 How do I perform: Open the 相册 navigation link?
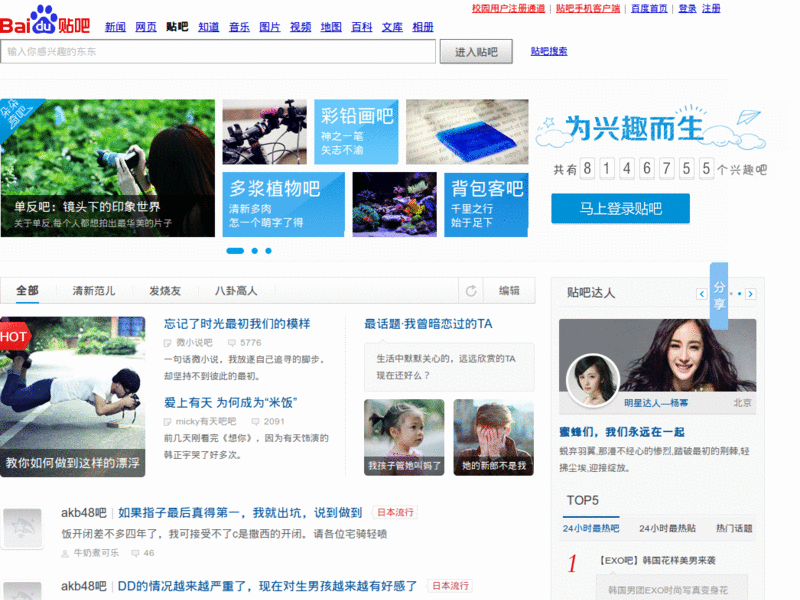click(423, 27)
